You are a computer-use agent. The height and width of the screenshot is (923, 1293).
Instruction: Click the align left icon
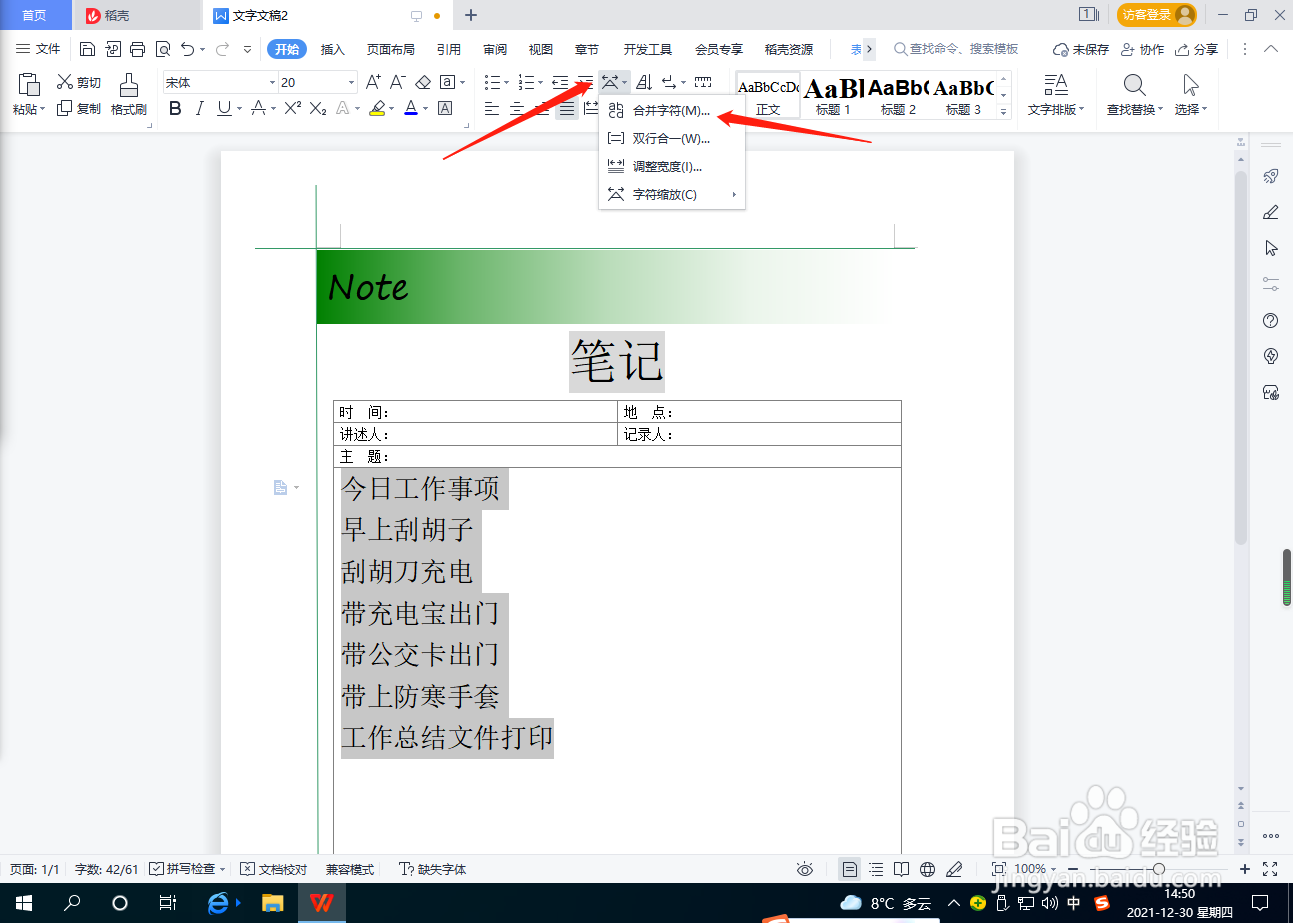pyautogui.click(x=492, y=109)
